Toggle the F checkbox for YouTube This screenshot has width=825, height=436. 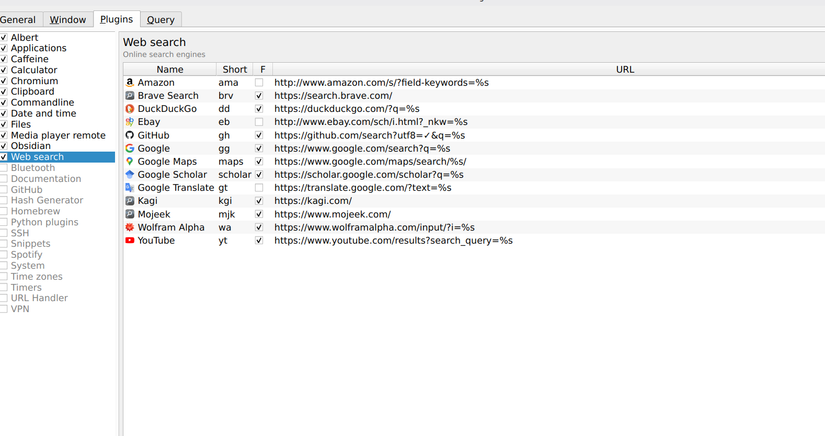pos(259,240)
